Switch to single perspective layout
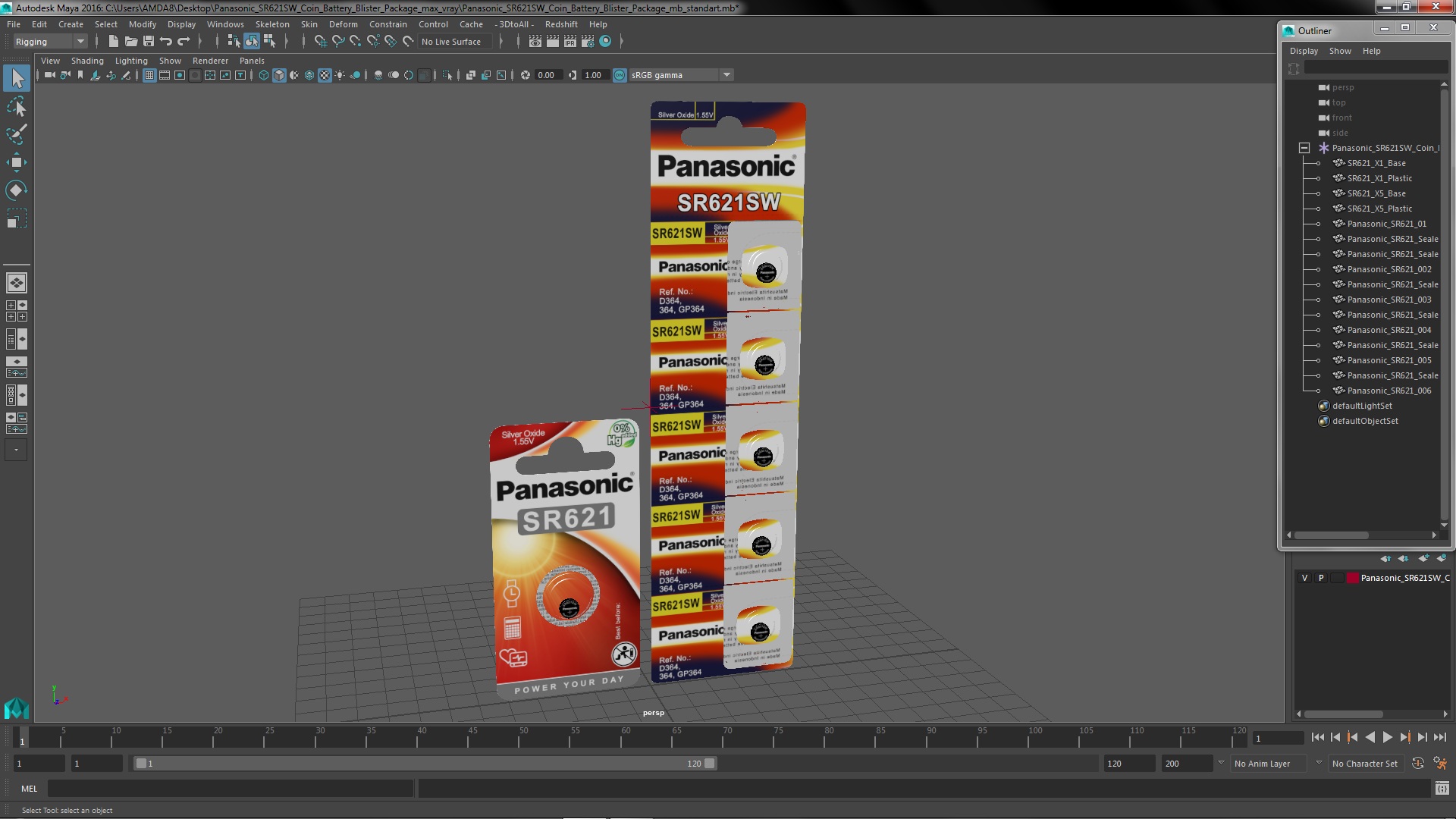1456x819 pixels. point(17,283)
